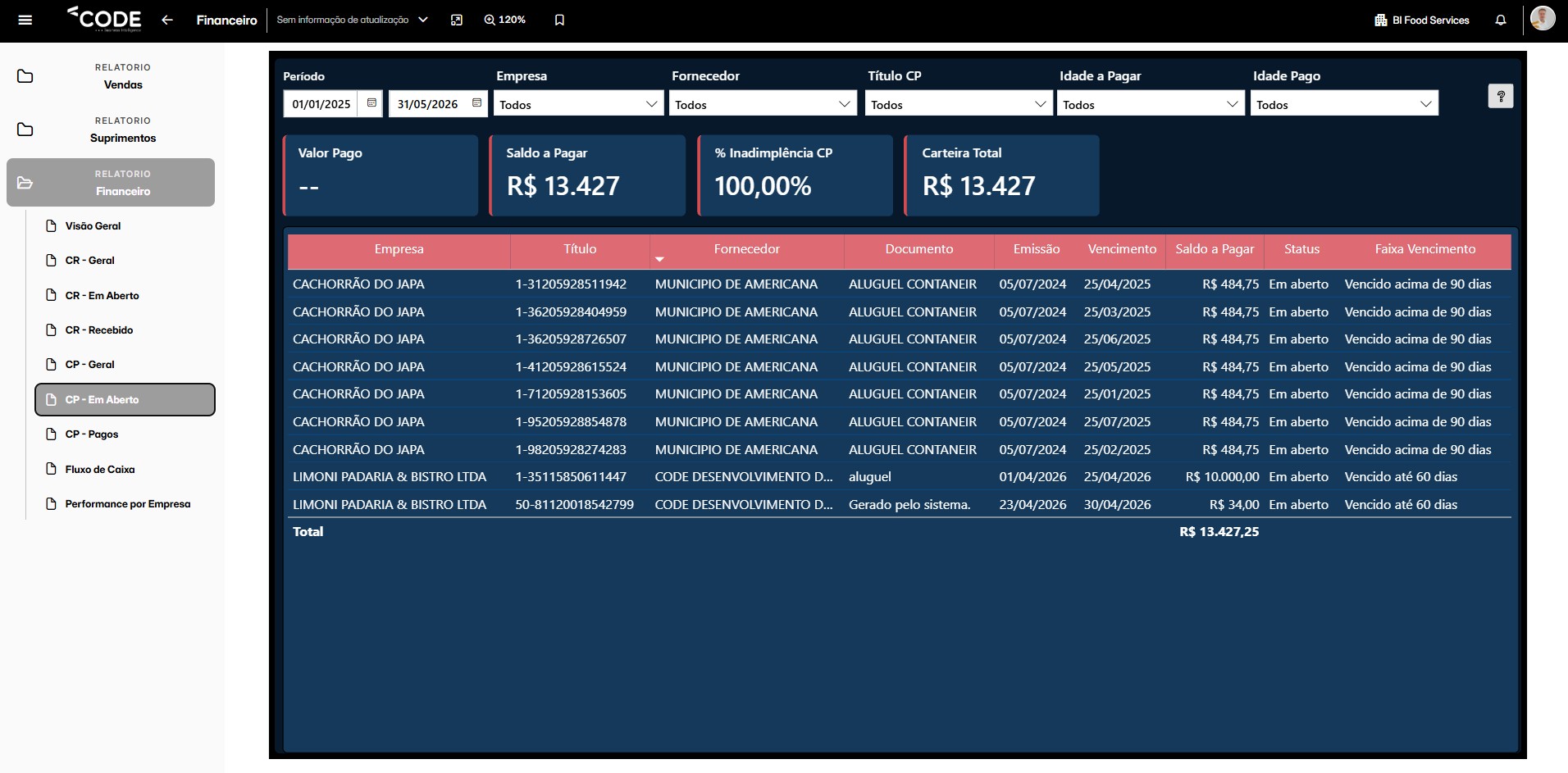Bookmark this report with the bookmark icon

559,20
